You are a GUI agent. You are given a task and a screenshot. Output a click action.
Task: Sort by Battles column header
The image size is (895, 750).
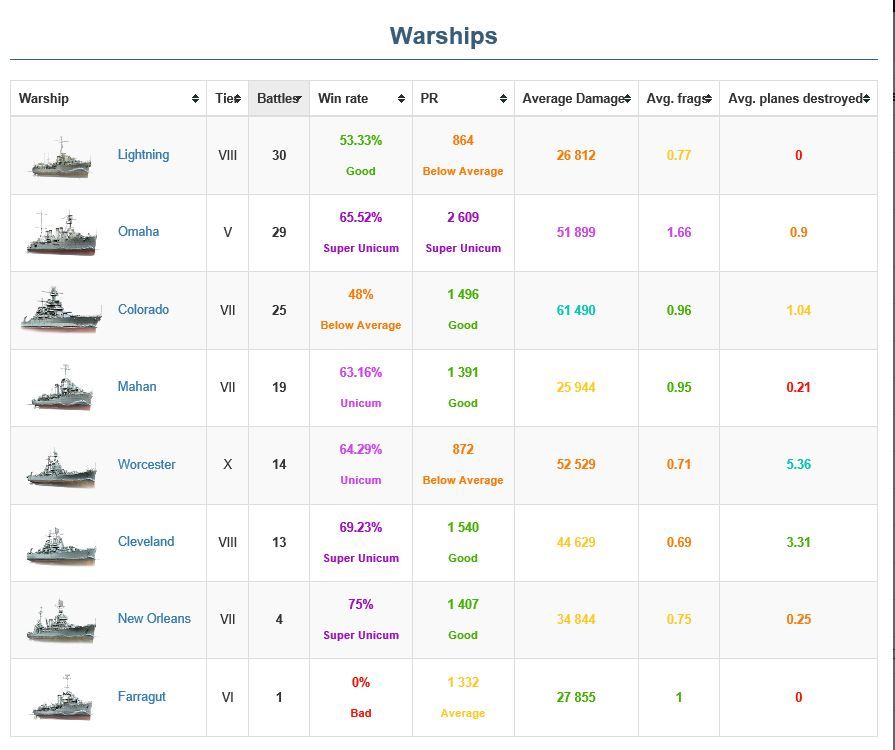[x=278, y=98]
